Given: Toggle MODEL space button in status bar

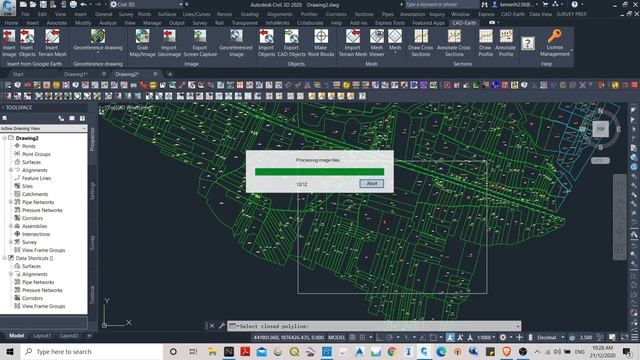Looking at the screenshot, I should [x=337, y=337].
